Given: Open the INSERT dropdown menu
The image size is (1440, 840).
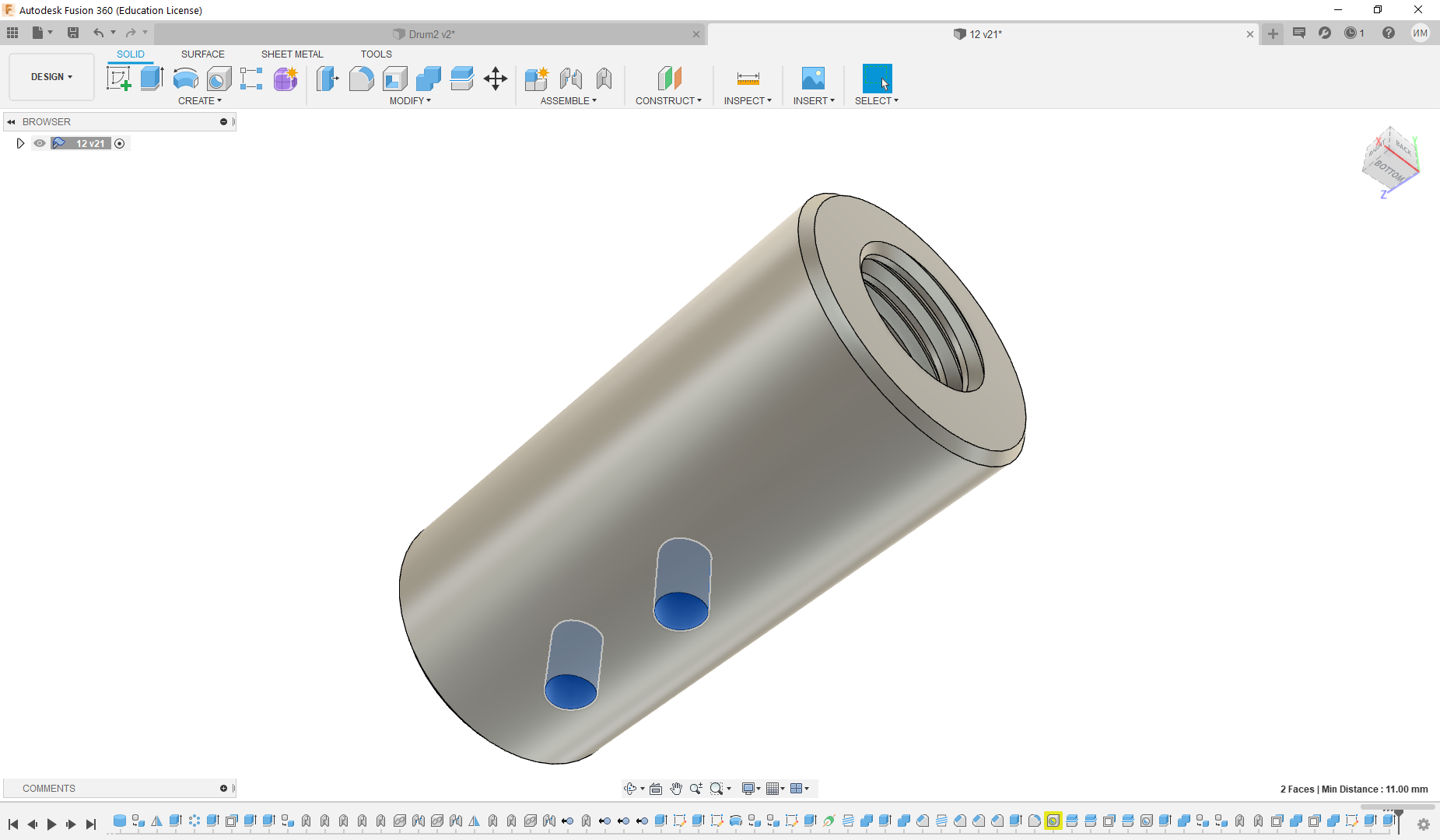Looking at the screenshot, I should pos(814,101).
